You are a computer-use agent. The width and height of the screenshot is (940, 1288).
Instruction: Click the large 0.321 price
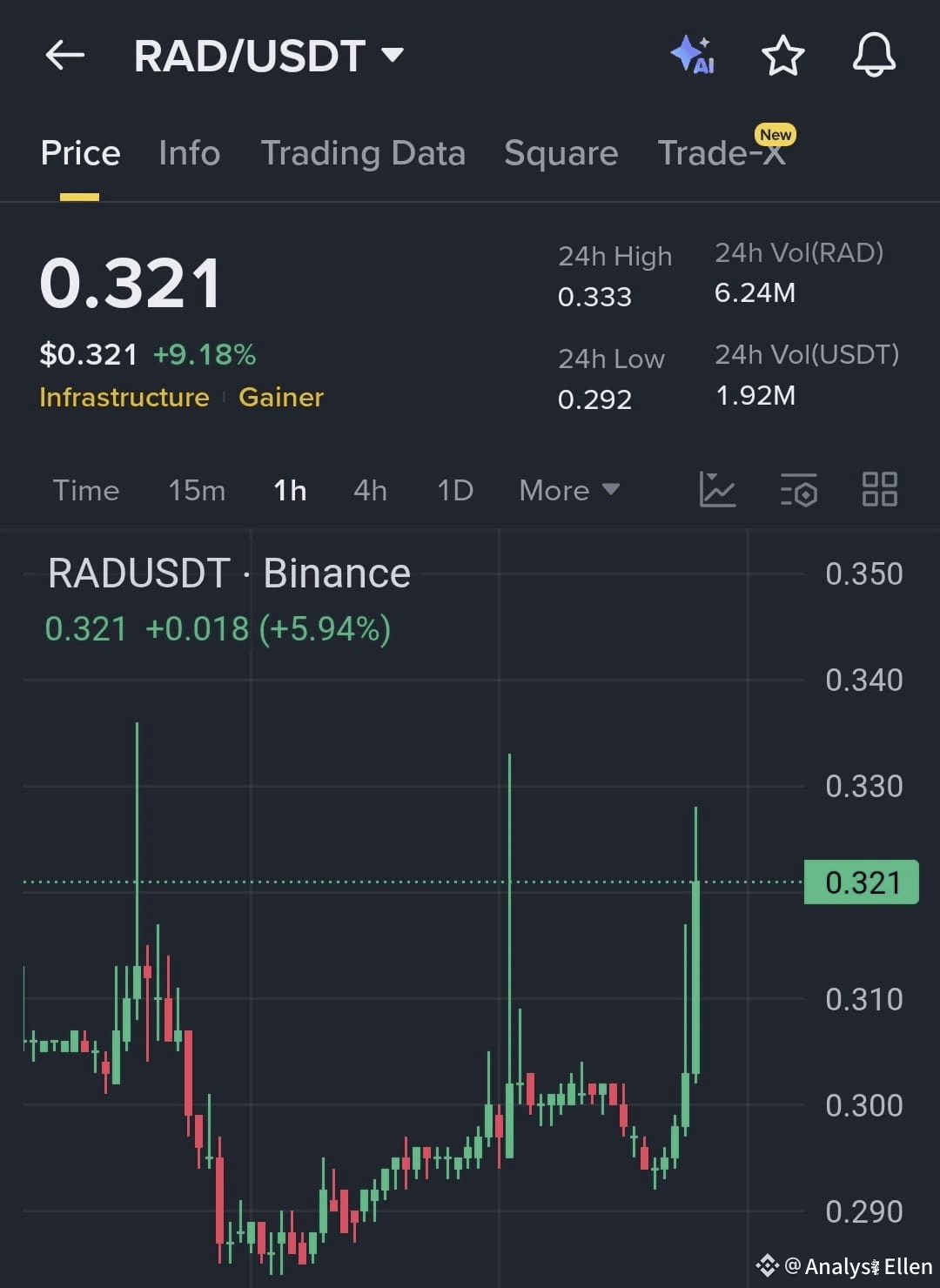[x=131, y=283]
